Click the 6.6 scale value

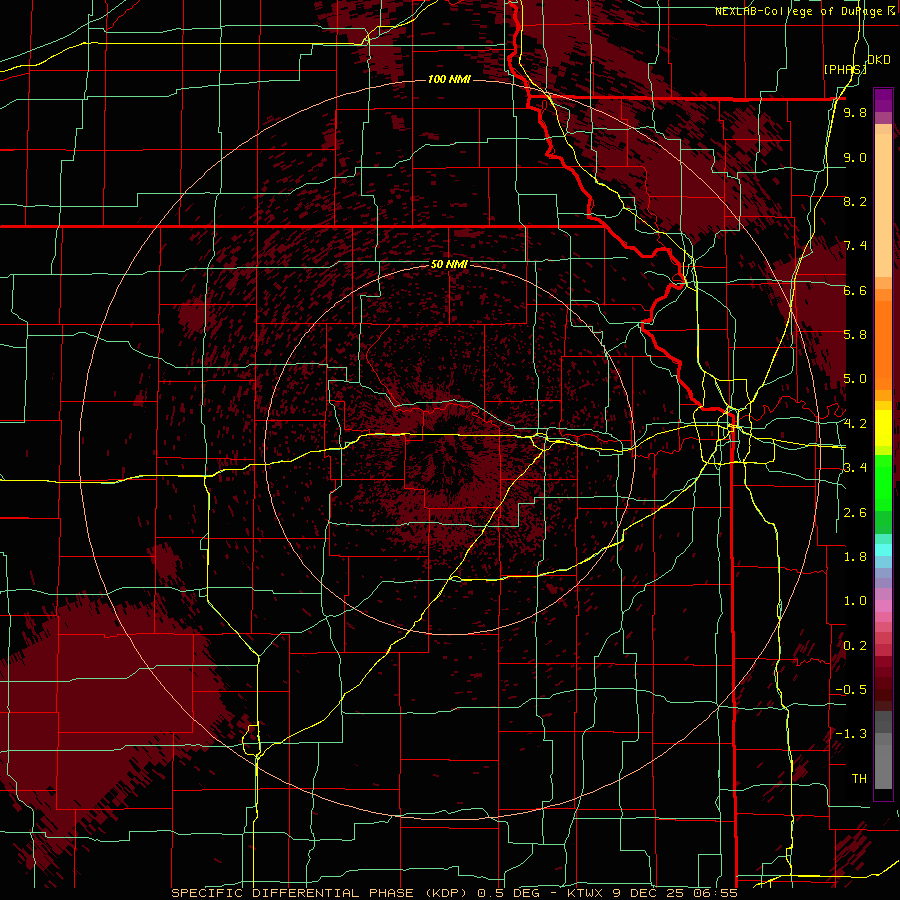click(x=855, y=290)
